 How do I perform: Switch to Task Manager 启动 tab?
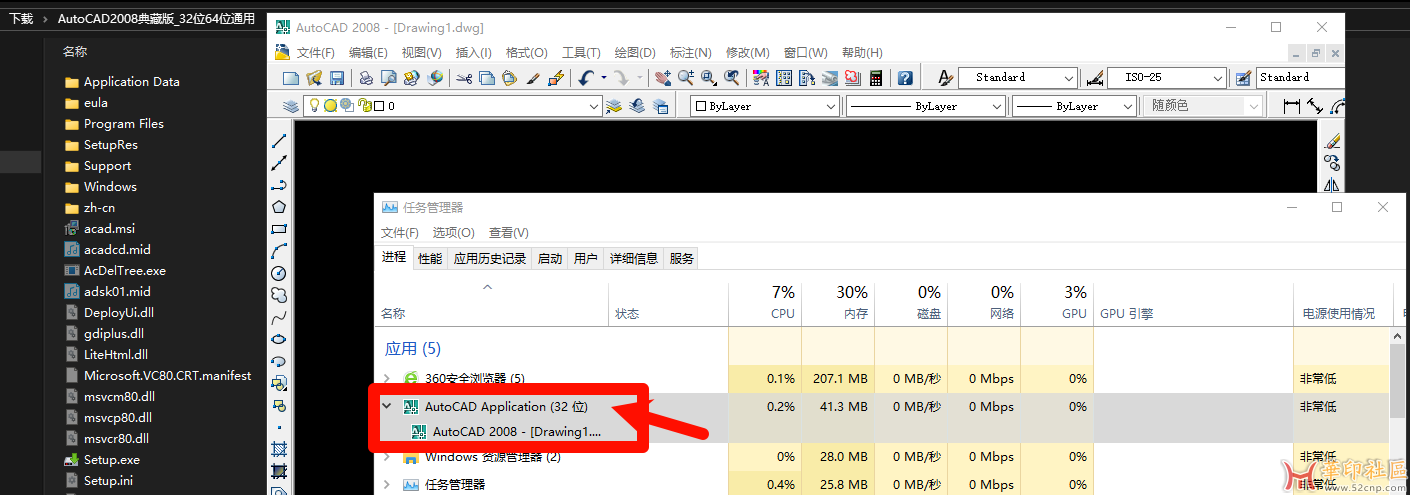tap(550, 258)
